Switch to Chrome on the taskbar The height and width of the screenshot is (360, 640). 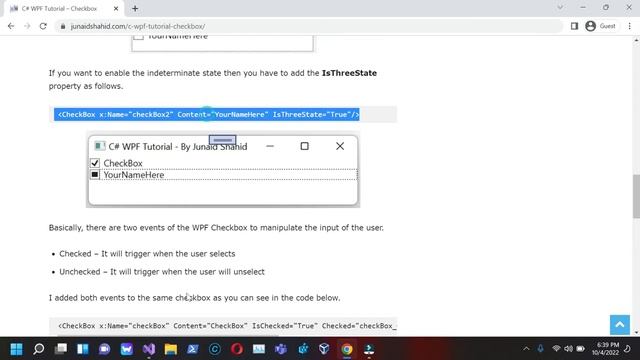tap(347, 349)
